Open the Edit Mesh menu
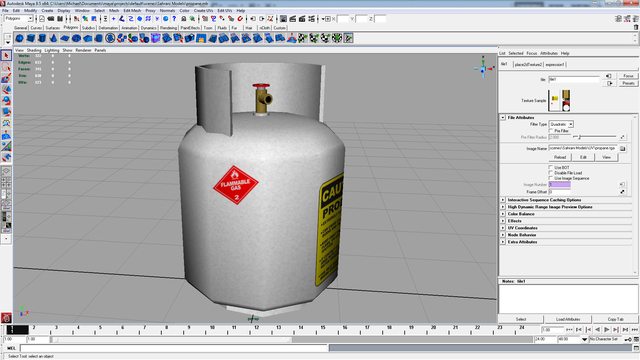The width and height of the screenshot is (640, 360). [132, 11]
